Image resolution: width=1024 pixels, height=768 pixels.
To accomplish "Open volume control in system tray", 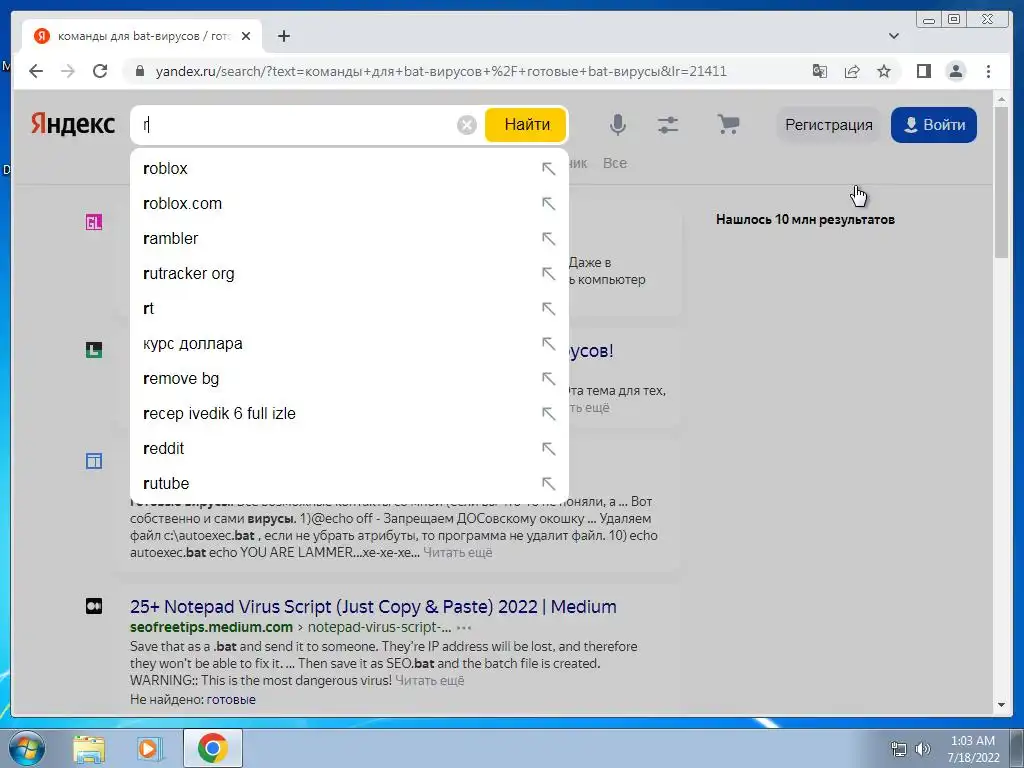I will point(923,749).
